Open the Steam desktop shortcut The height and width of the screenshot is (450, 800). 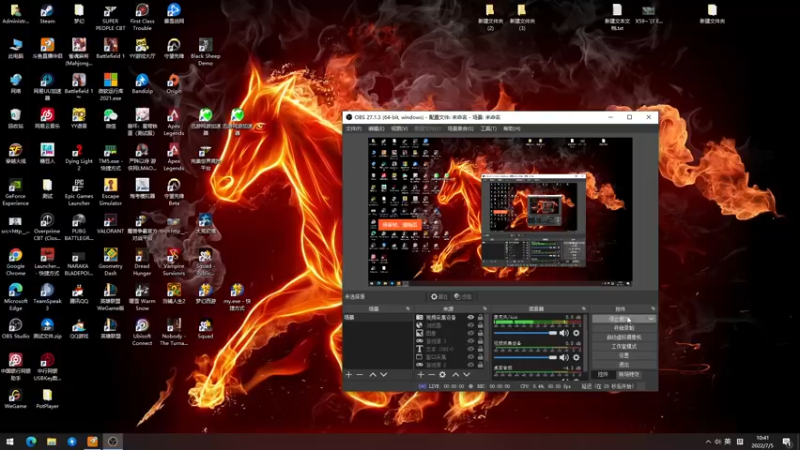coord(47,14)
